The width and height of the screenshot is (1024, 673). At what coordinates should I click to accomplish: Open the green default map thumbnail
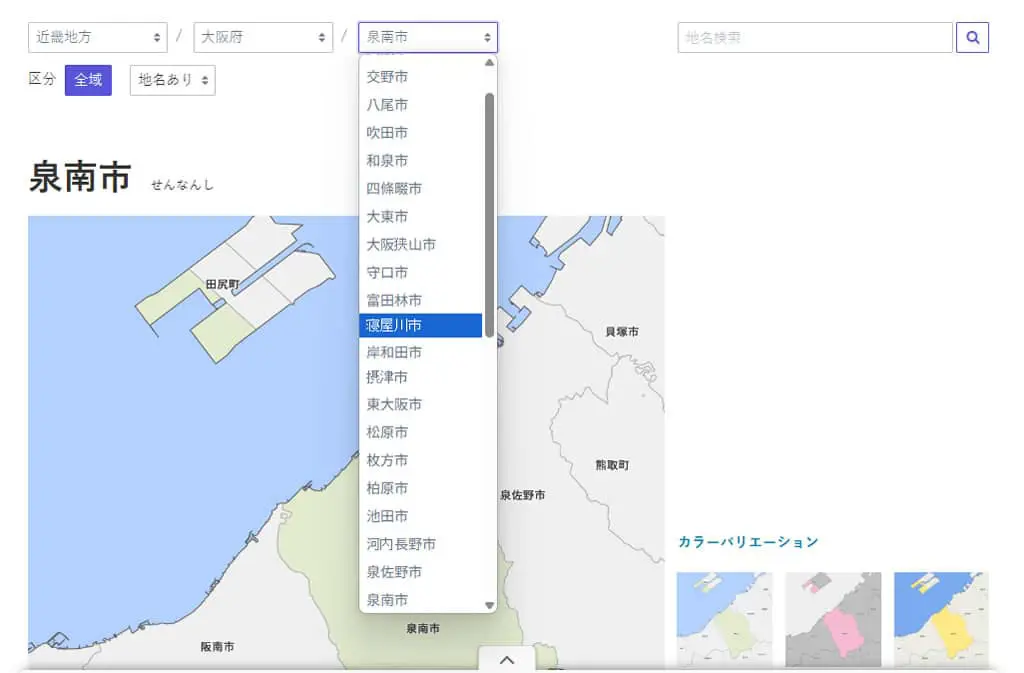(x=724, y=619)
